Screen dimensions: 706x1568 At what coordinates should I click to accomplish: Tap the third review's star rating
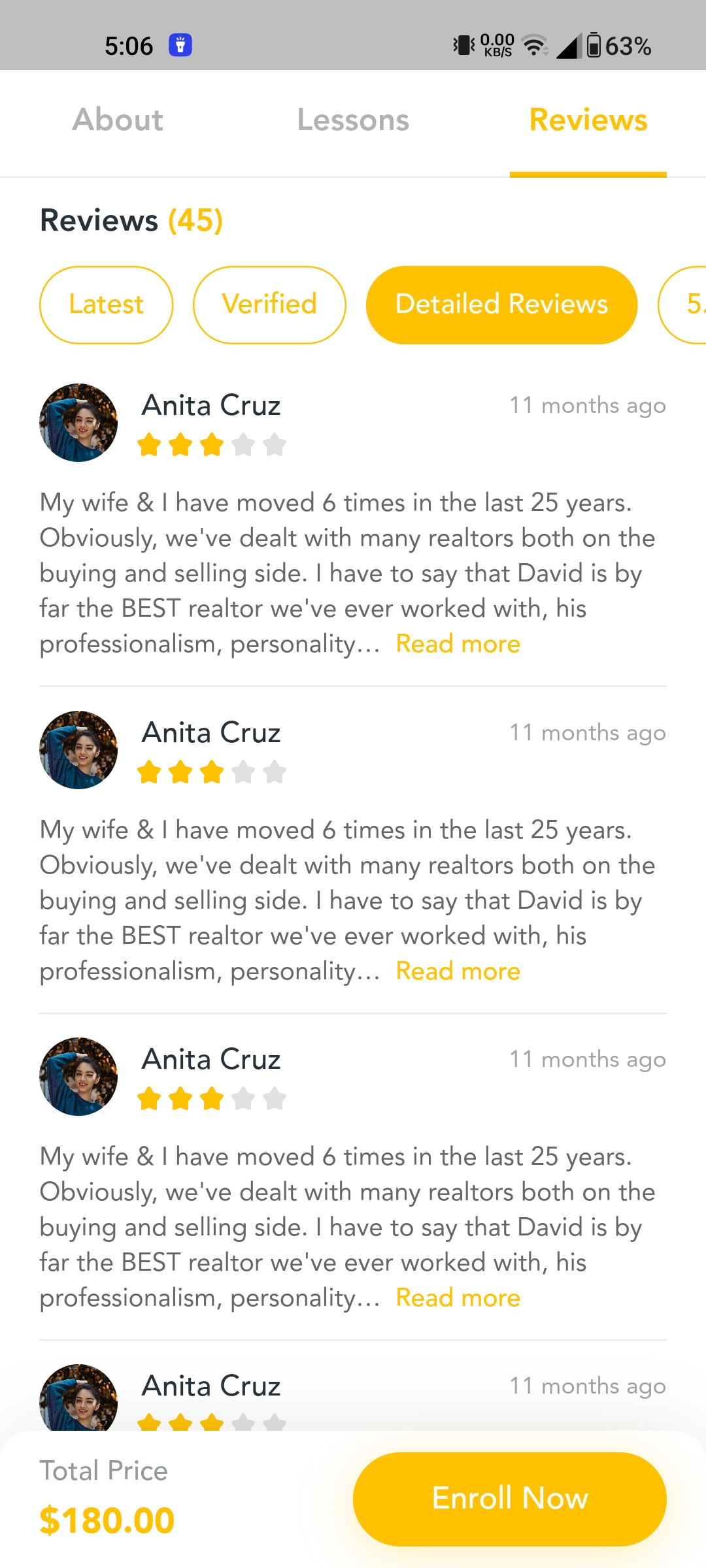point(212,1099)
